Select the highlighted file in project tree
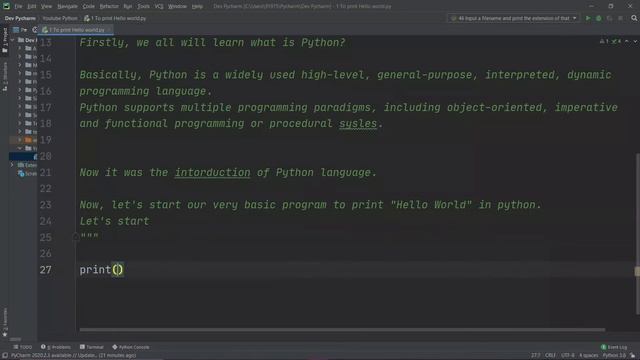 click(23, 156)
